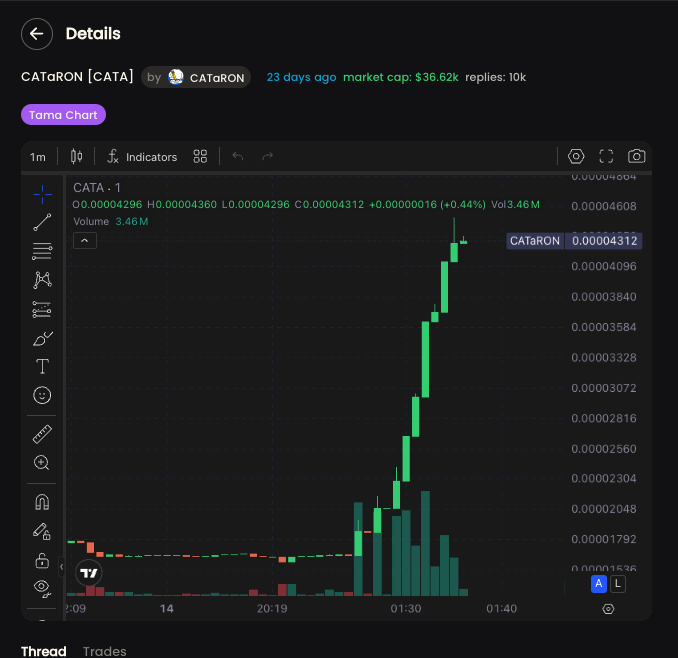Open the Indicators menu
The image size is (678, 658).
(143, 157)
